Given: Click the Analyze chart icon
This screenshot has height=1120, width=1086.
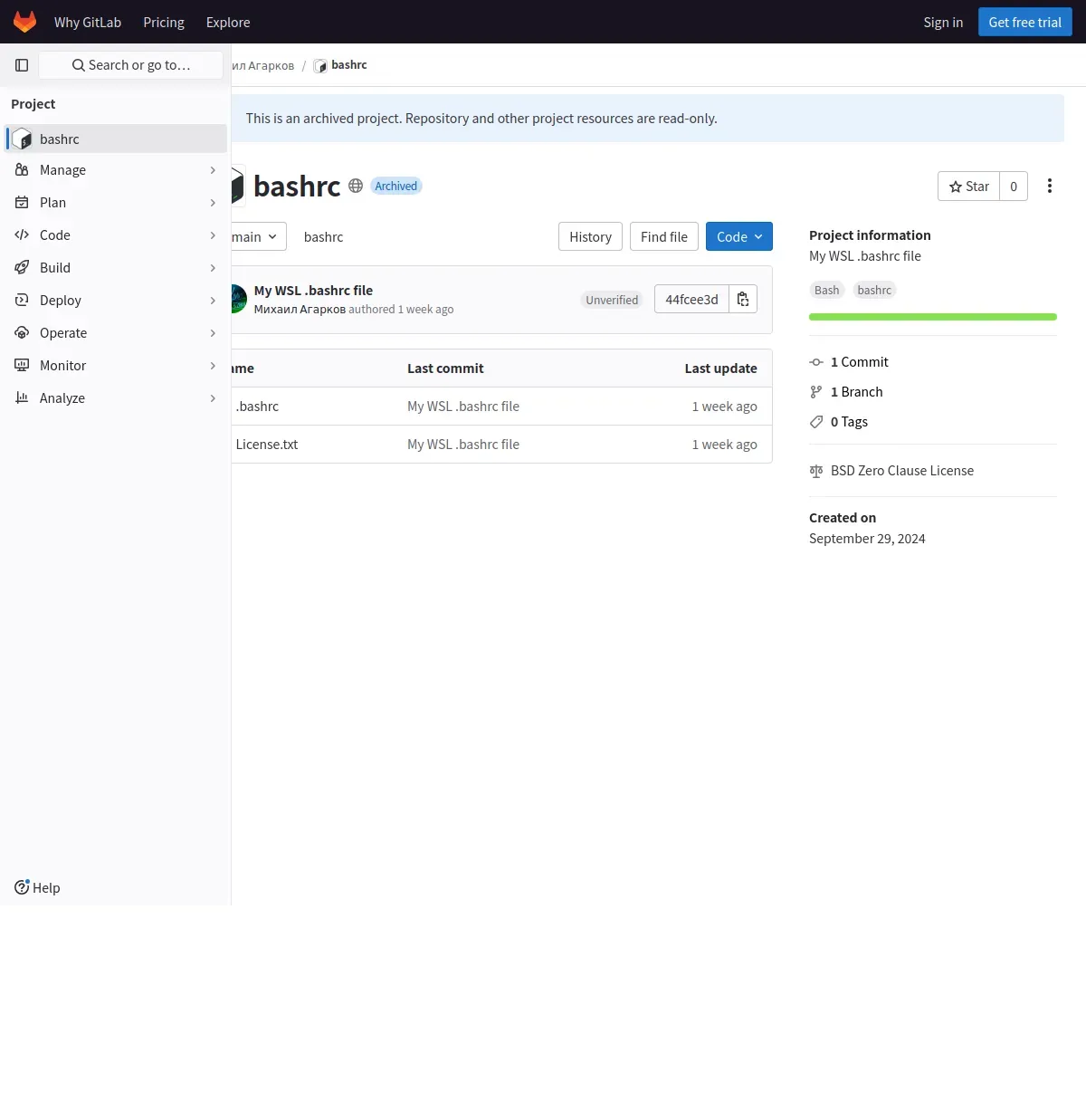Looking at the screenshot, I should click(x=22, y=398).
